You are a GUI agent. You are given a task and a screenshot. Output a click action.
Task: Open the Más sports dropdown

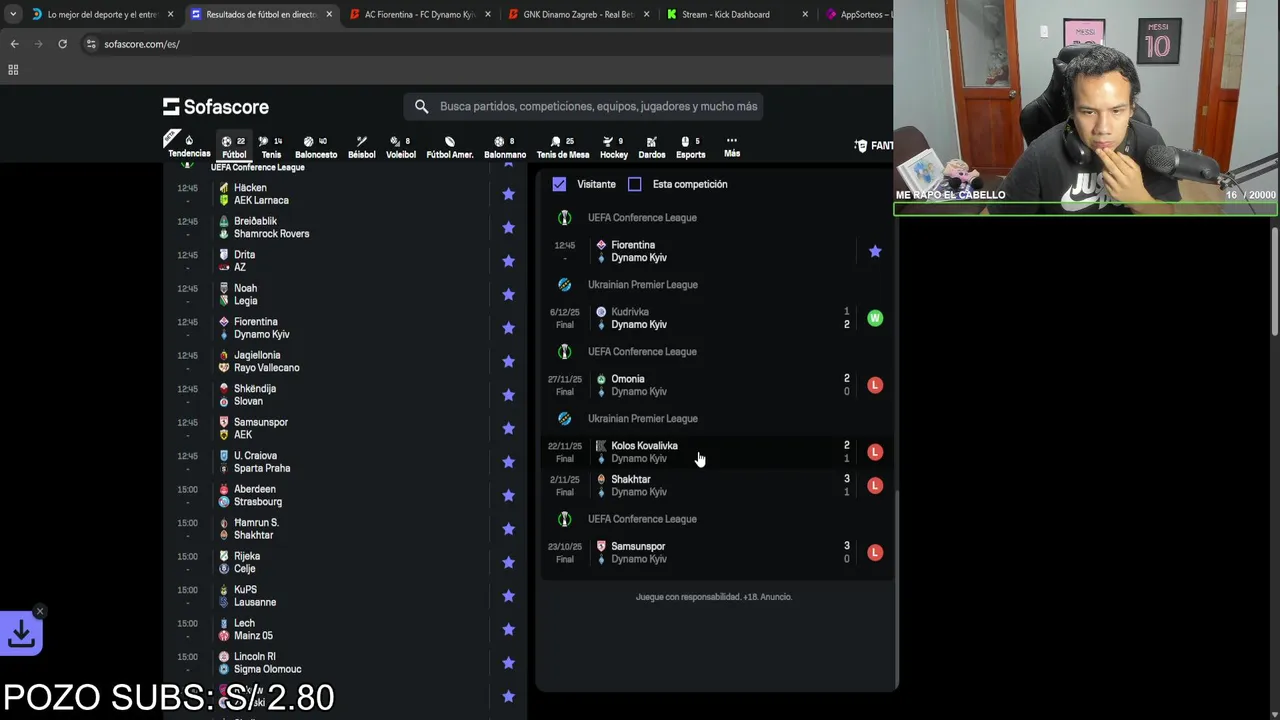[732, 147]
